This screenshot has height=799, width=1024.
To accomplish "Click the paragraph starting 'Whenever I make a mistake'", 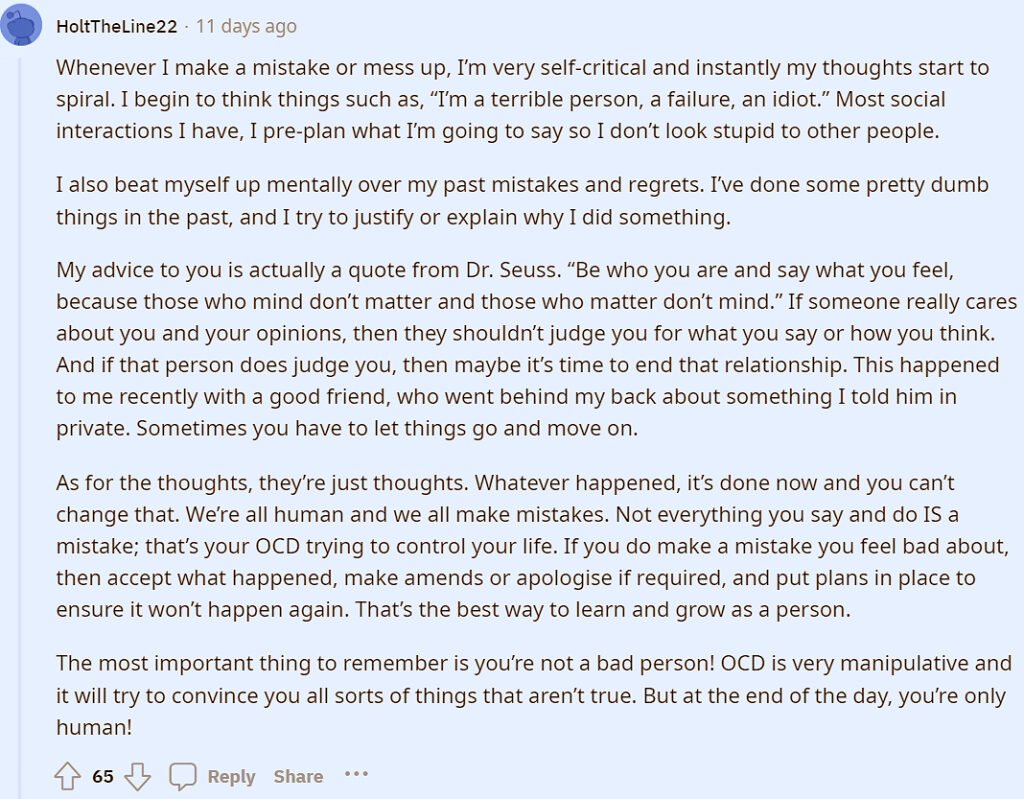I will 522,99.
